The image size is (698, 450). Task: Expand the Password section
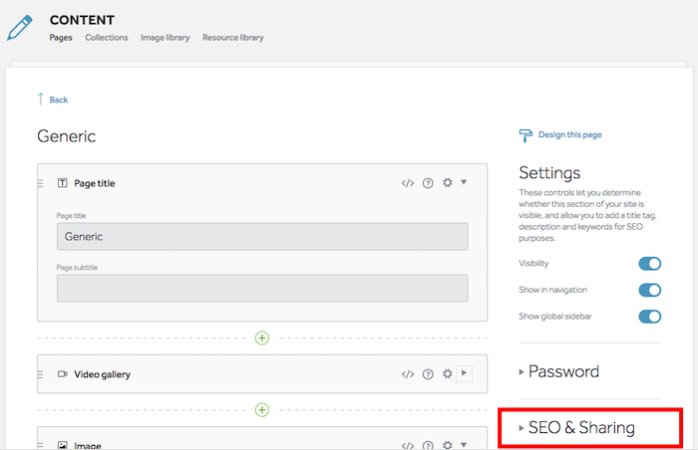point(559,371)
